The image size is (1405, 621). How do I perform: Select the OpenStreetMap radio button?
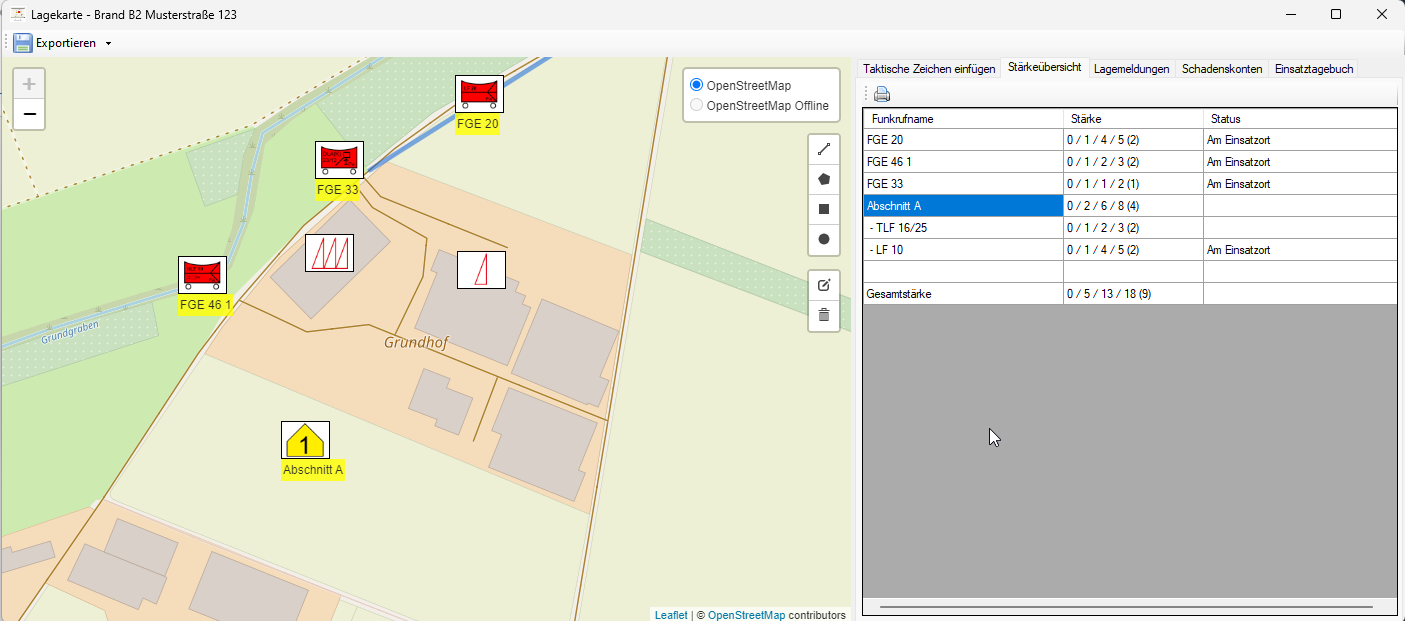coord(697,85)
